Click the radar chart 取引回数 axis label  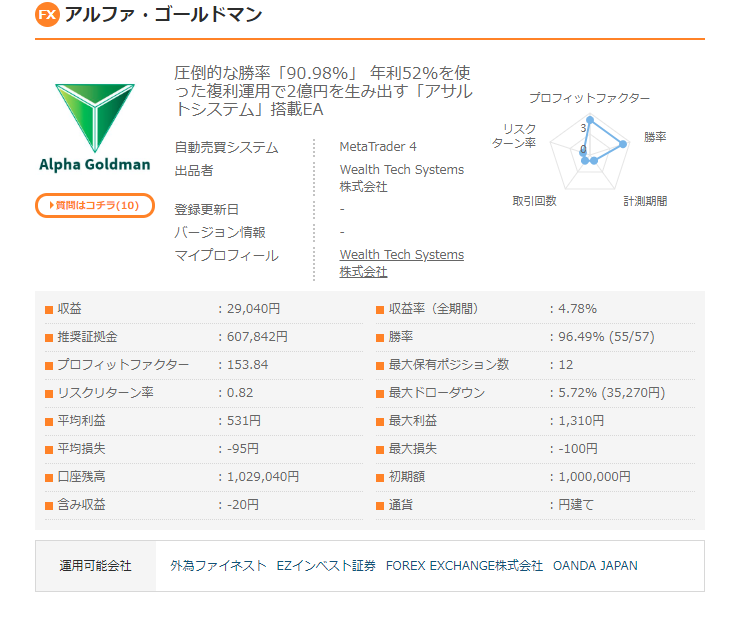pos(535,201)
